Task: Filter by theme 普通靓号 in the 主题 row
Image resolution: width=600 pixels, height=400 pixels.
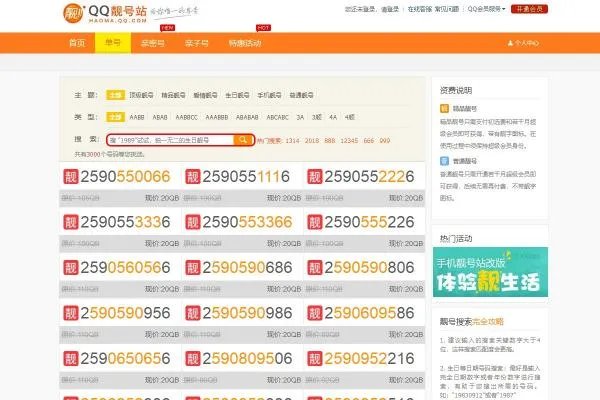Action: 302,95
